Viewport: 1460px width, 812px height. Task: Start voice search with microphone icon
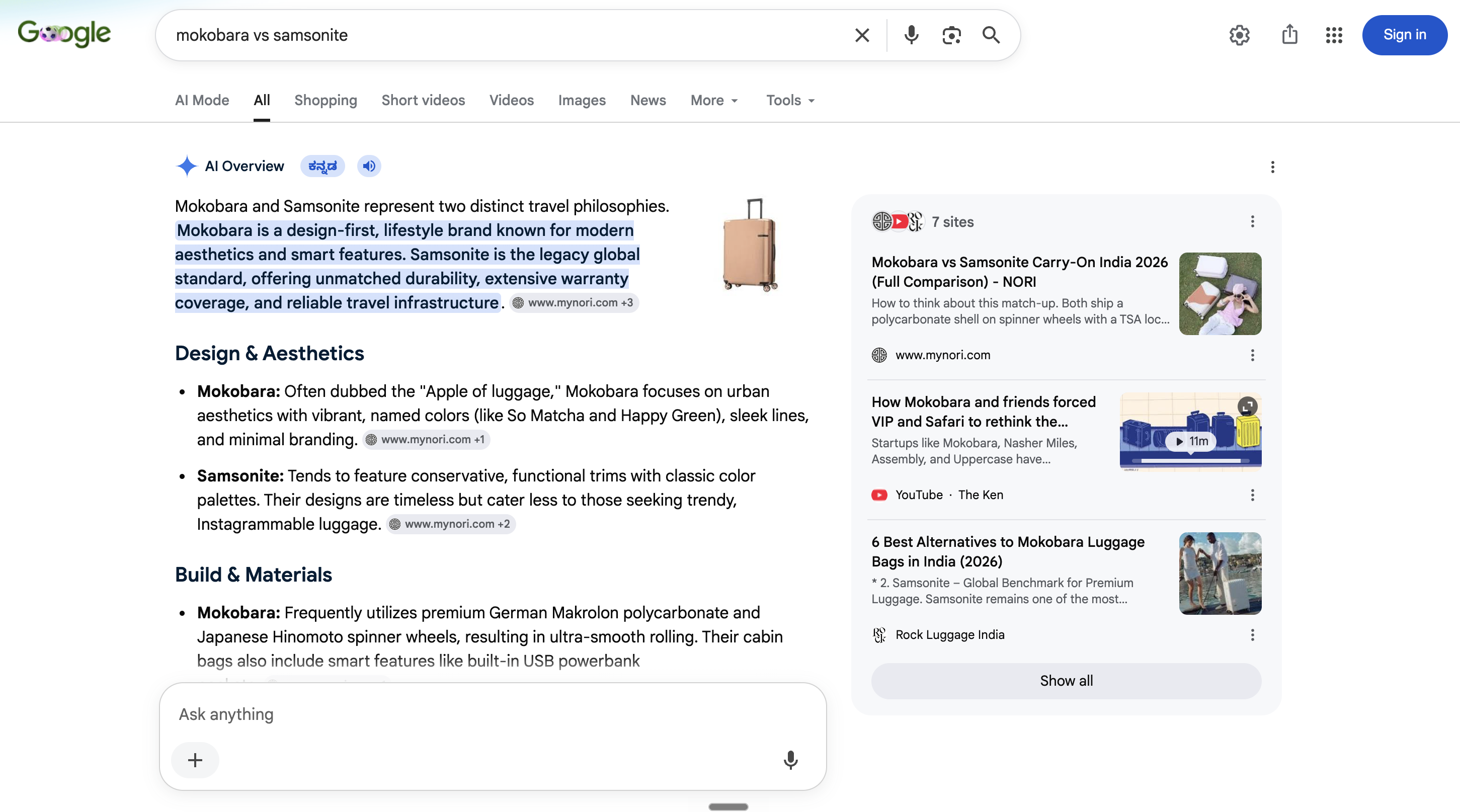(x=911, y=35)
